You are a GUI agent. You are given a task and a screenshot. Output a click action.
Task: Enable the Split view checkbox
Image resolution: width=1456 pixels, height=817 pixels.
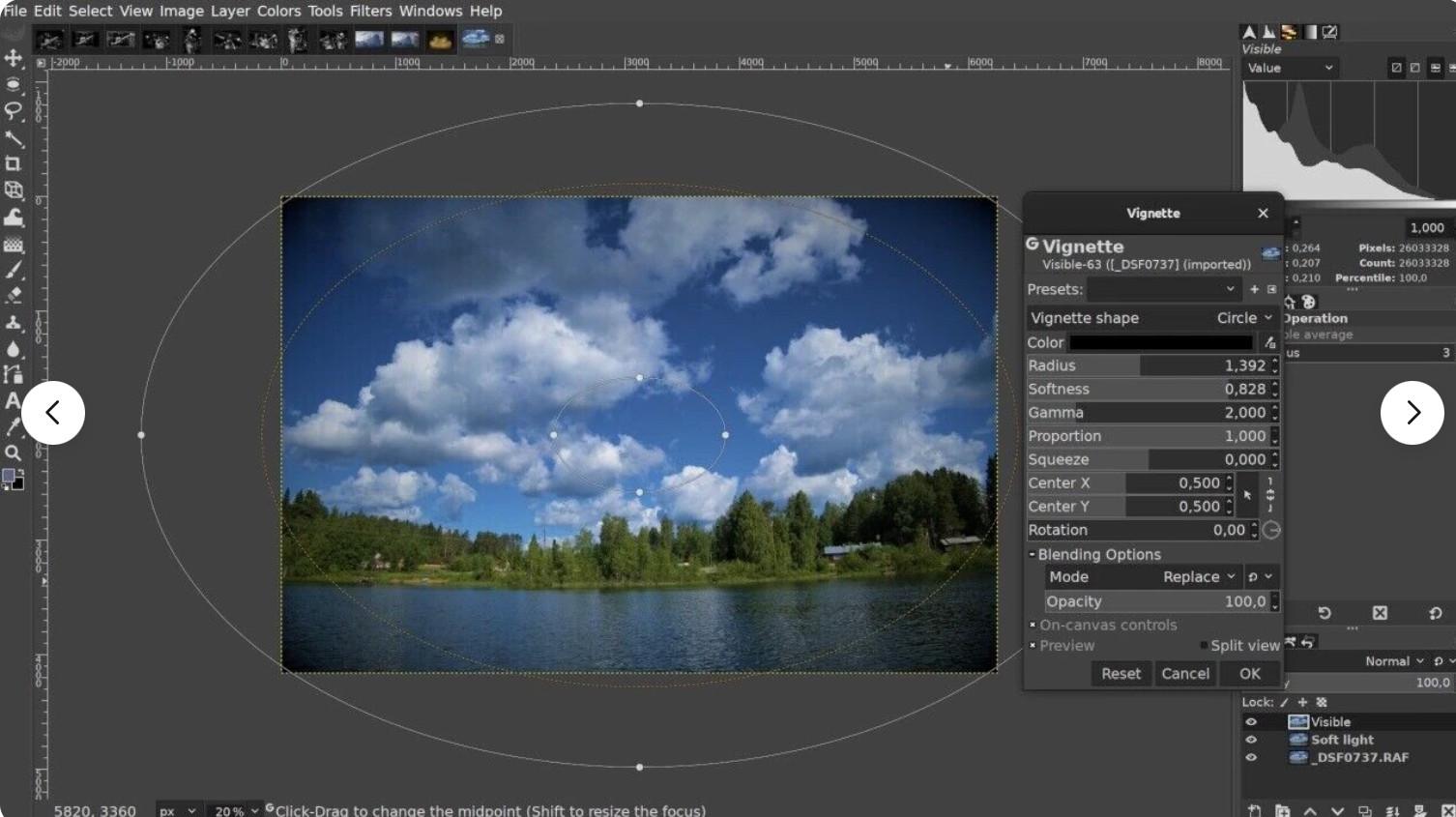coord(1204,645)
